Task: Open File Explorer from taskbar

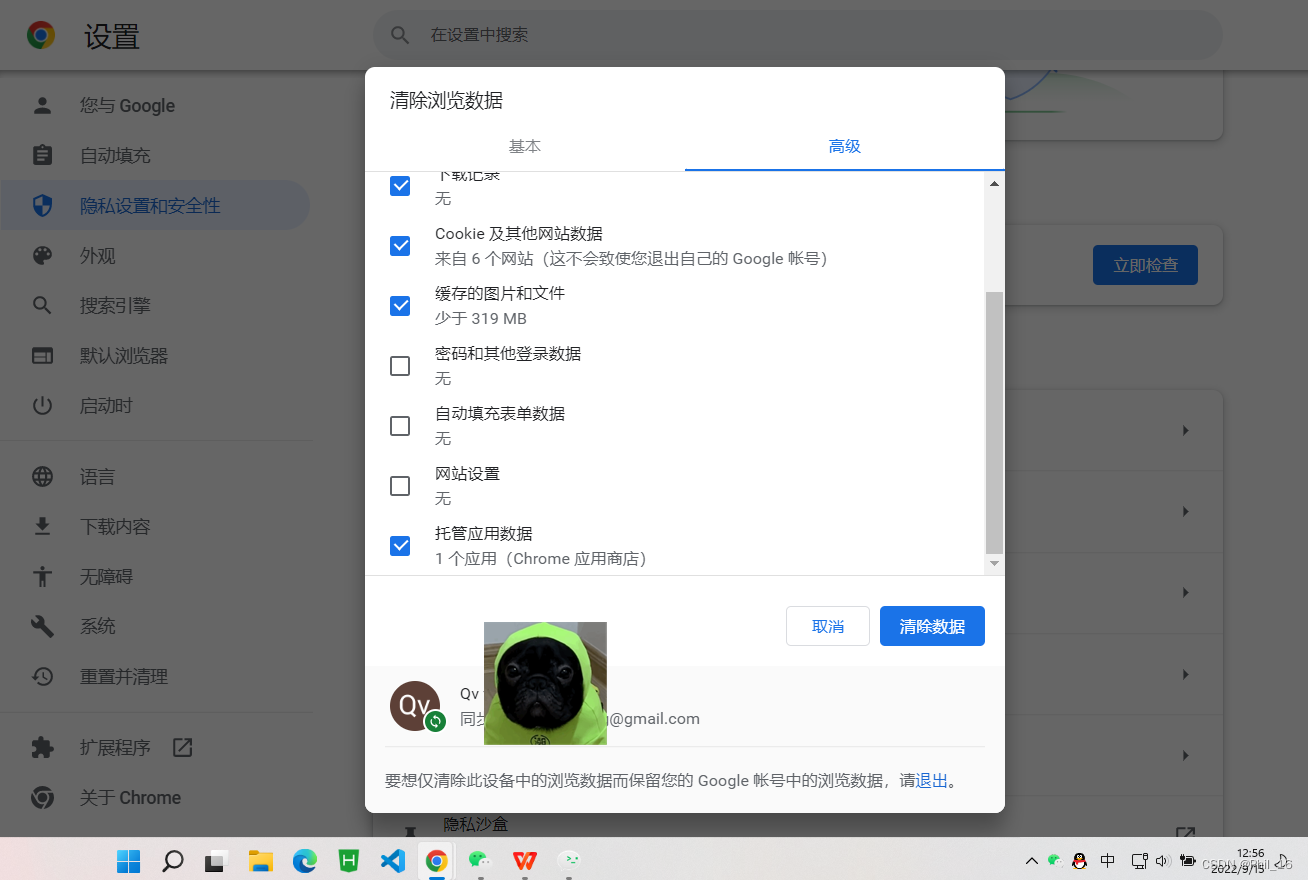Action: coord(261,860)
